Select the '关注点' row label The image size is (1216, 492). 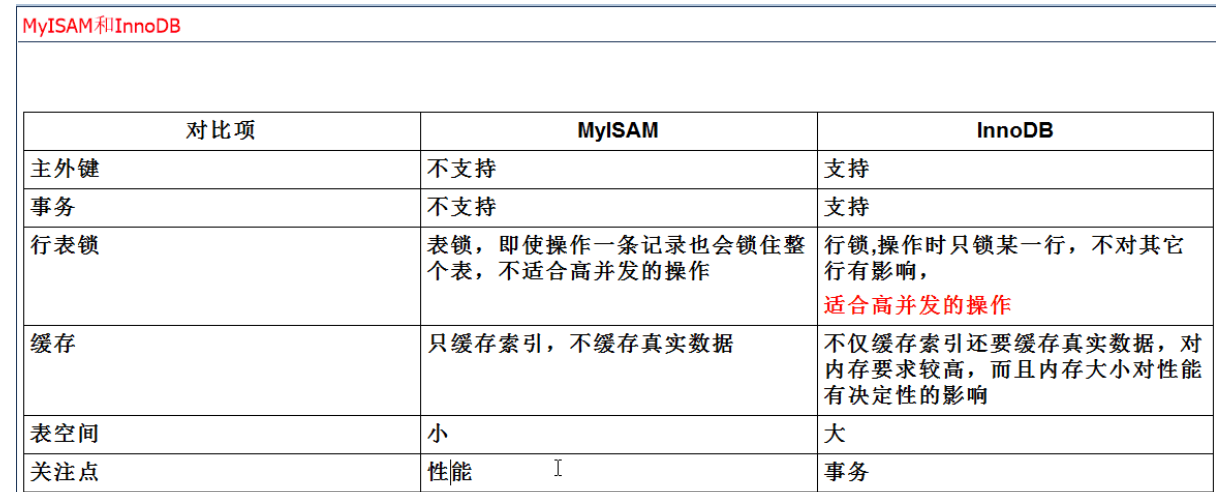point(66,472)
